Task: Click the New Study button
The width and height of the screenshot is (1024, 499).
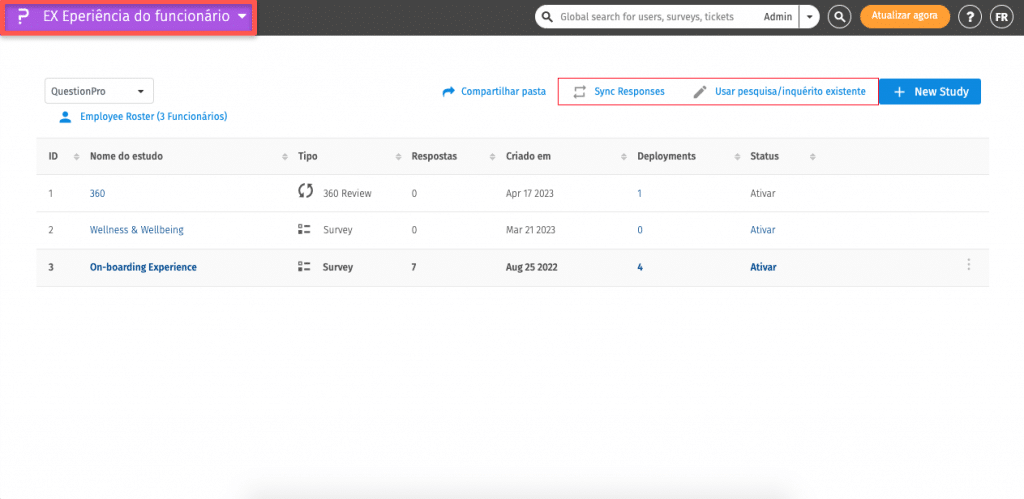Action: 930,91
